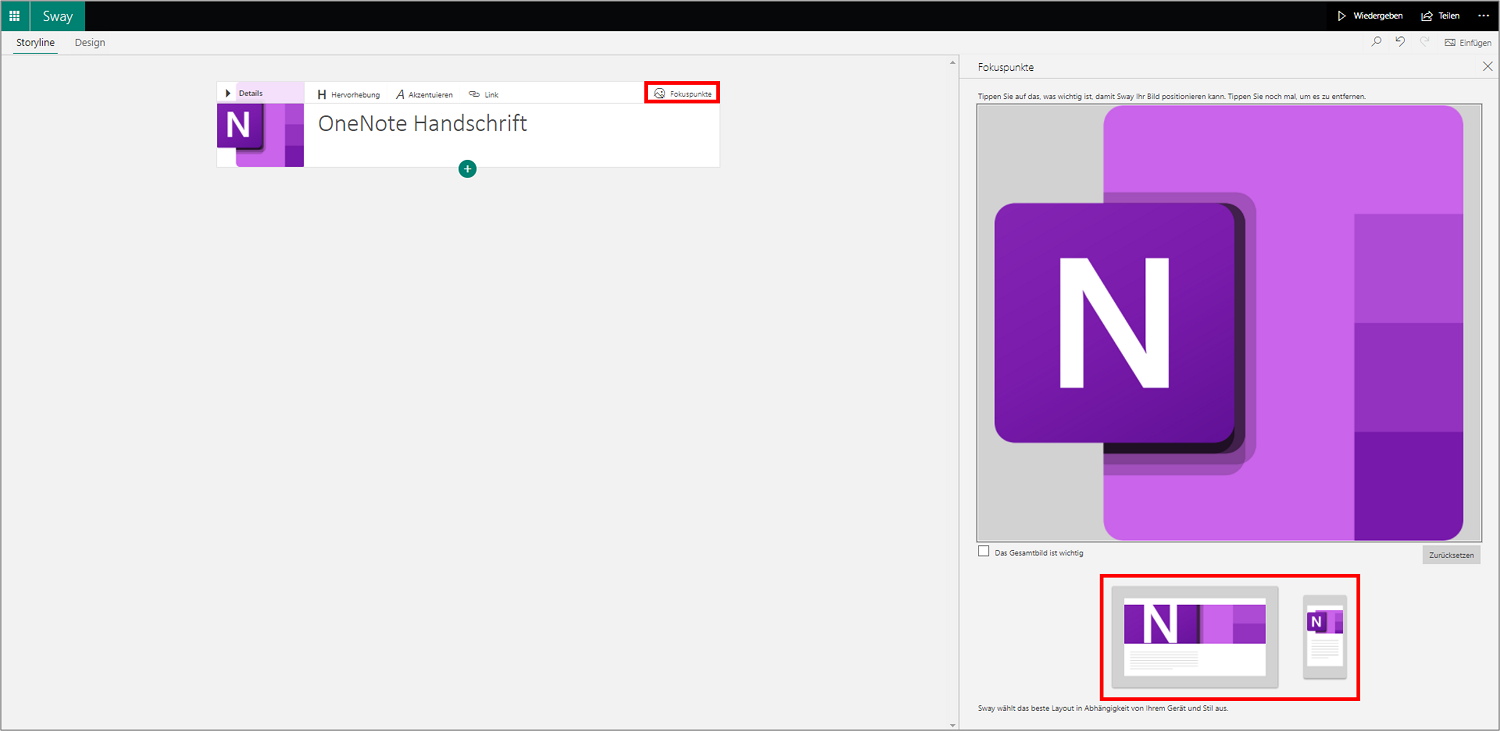The image size is (1500, 731).
Task: Open the app launcher waffle menu
Action: tap(15, 16)
